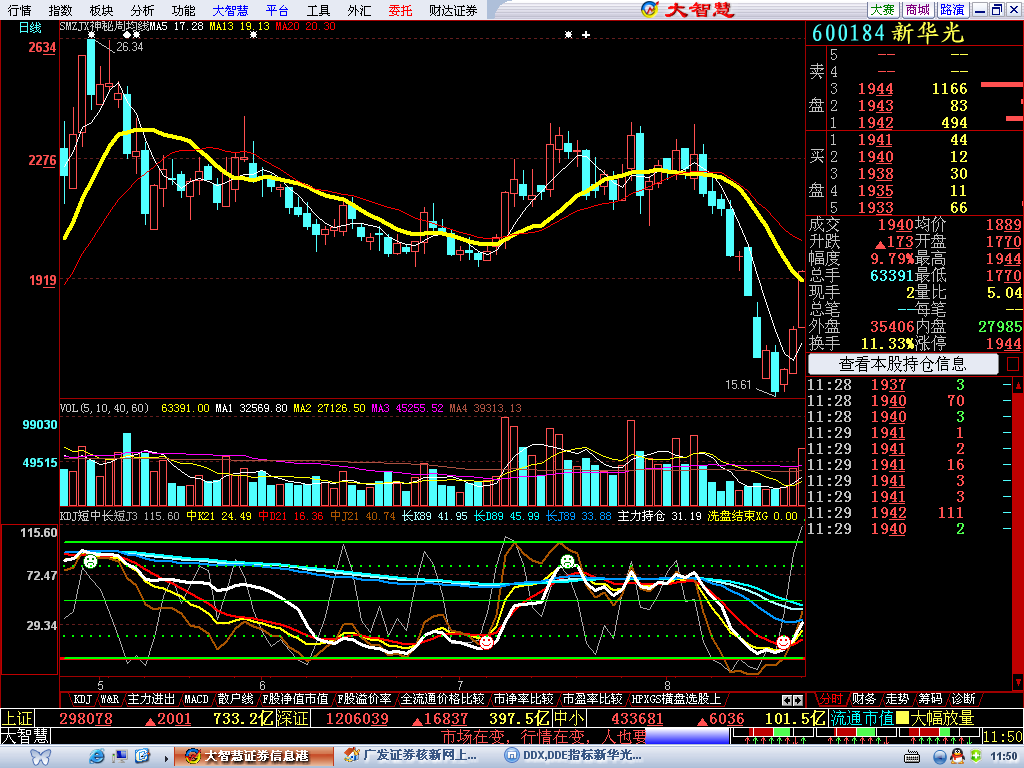Viewport: 1024px width, 768px height.
Task: Select the F股溢价率 tab
Action: coord(364,699)
